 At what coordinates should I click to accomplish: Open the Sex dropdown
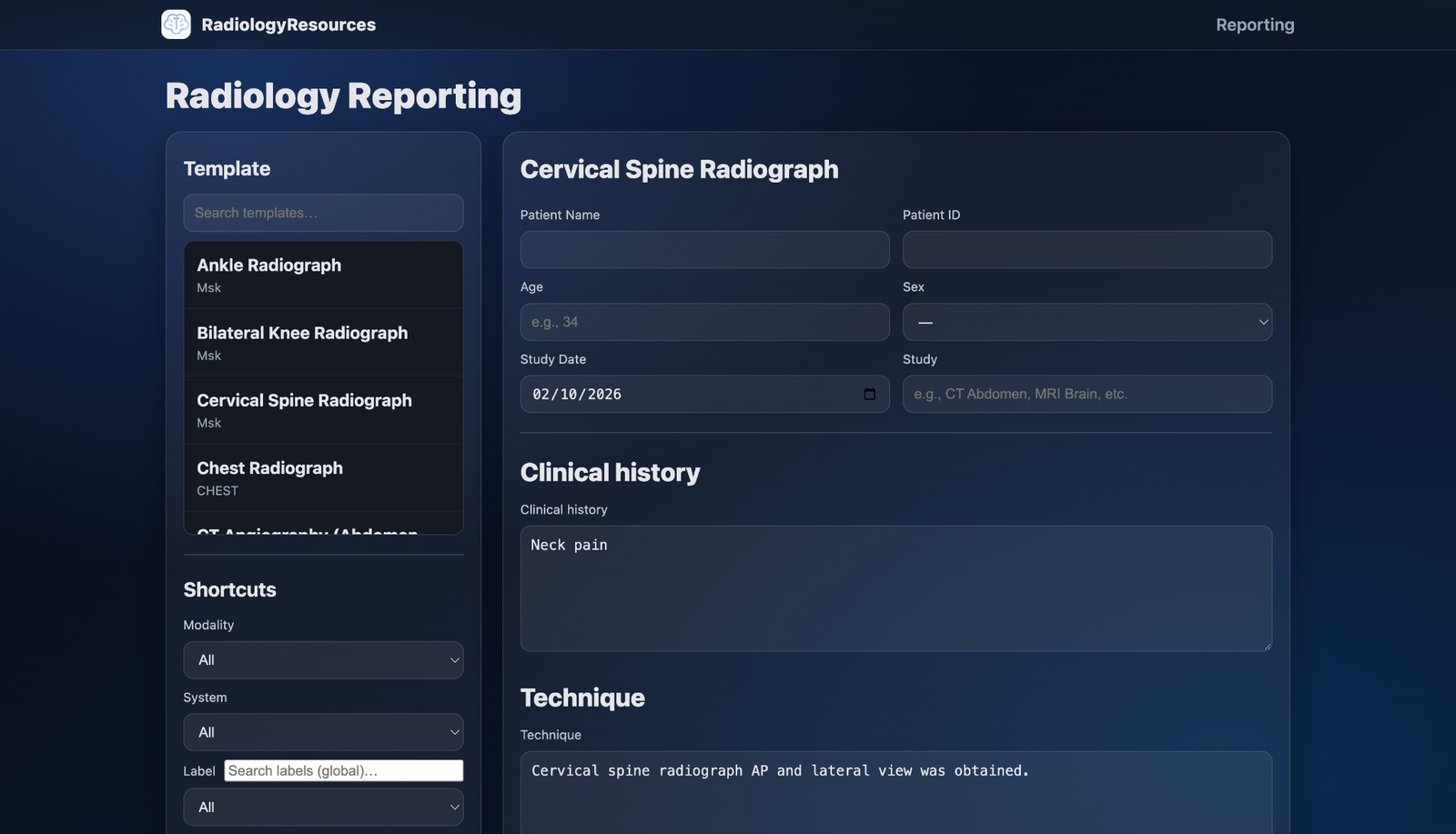[1087, 322]
